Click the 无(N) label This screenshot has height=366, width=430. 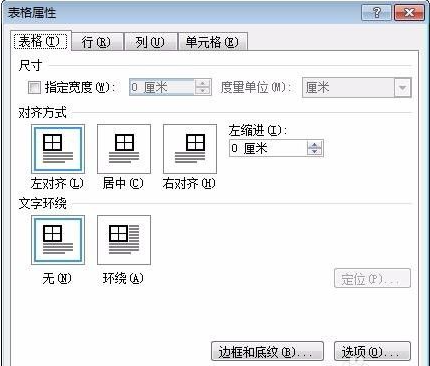coord(57,278)
